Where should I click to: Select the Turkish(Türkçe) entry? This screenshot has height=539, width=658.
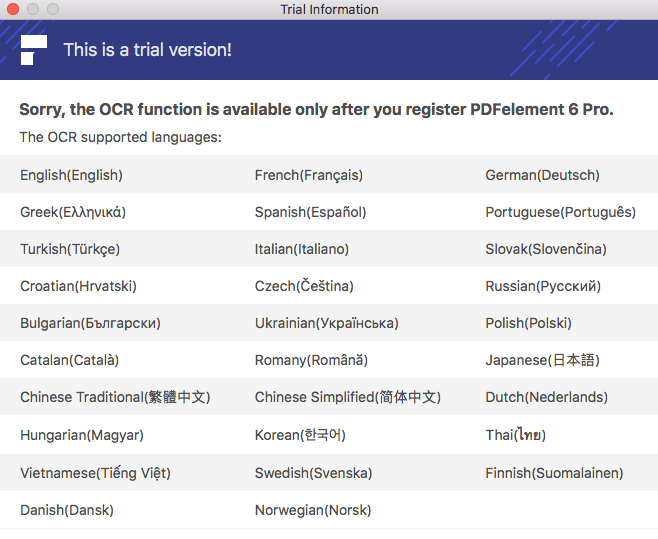(70, 249)
